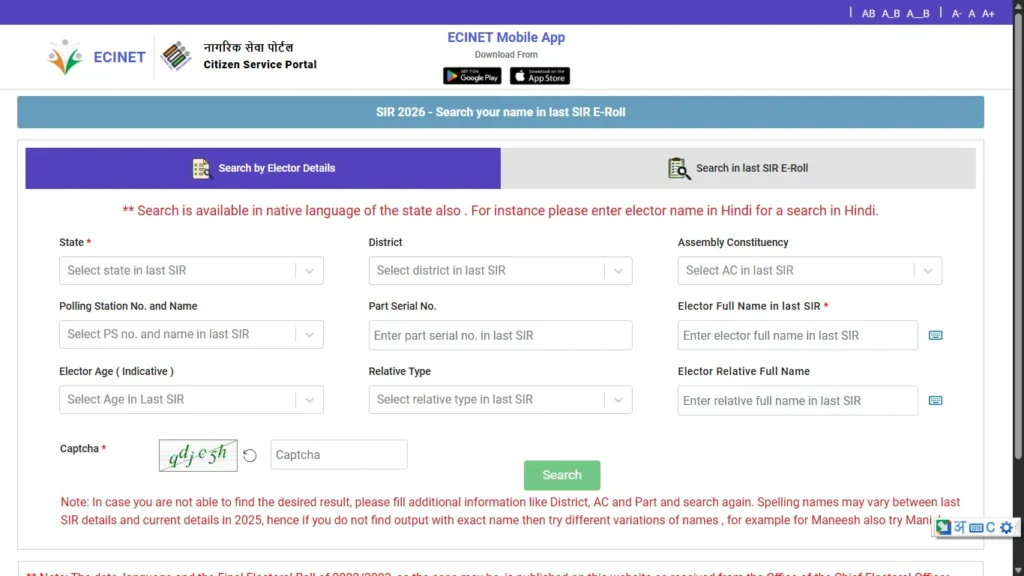This screenshot has width=1024, height=576.
Task: Open Polling Station No. and Name dropdown
Action: 191,334
